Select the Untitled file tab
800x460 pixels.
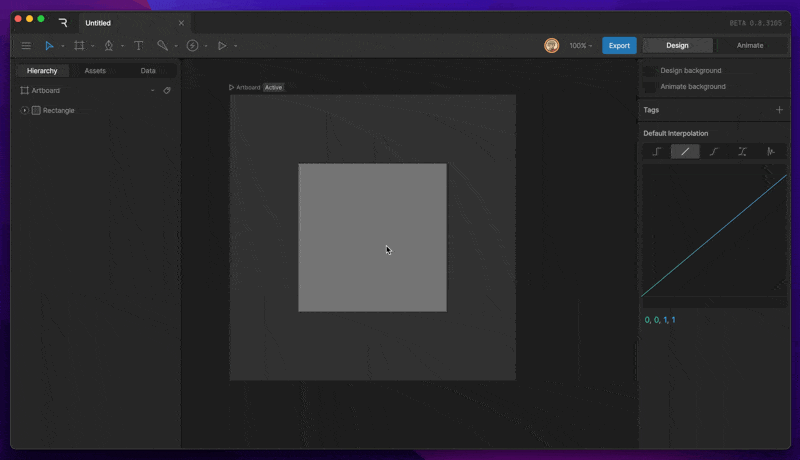pos(98,23)
